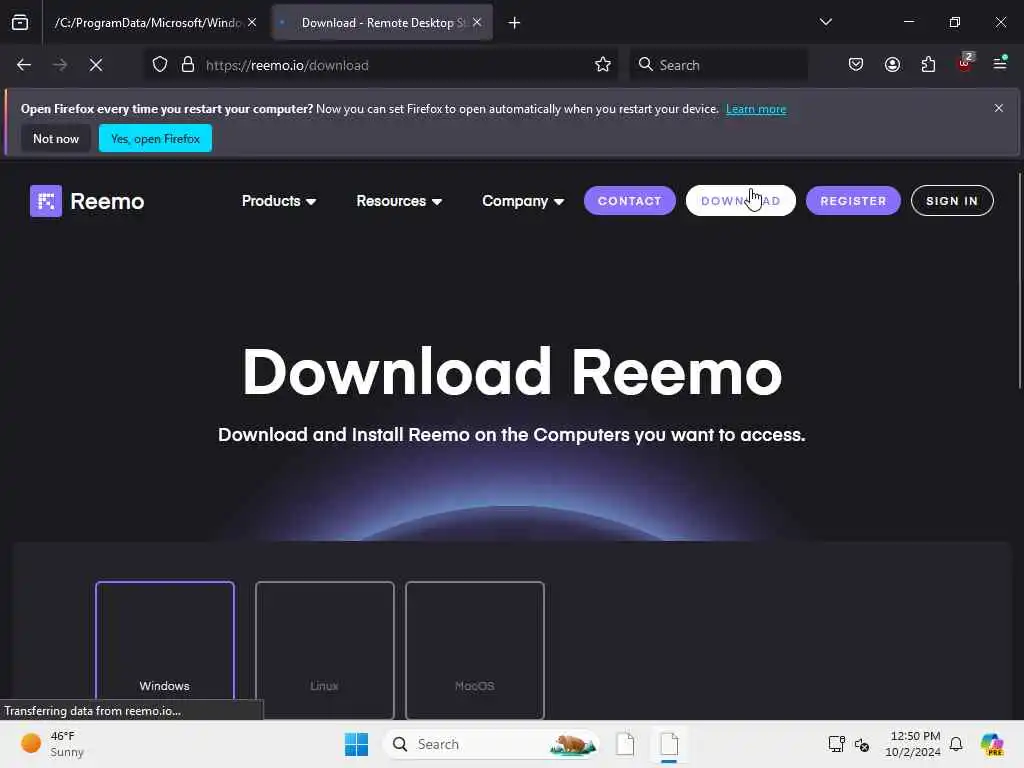This screenshot has width=1024, height=768.
Task: Stop loading the page
Action: tap(96, 65)
